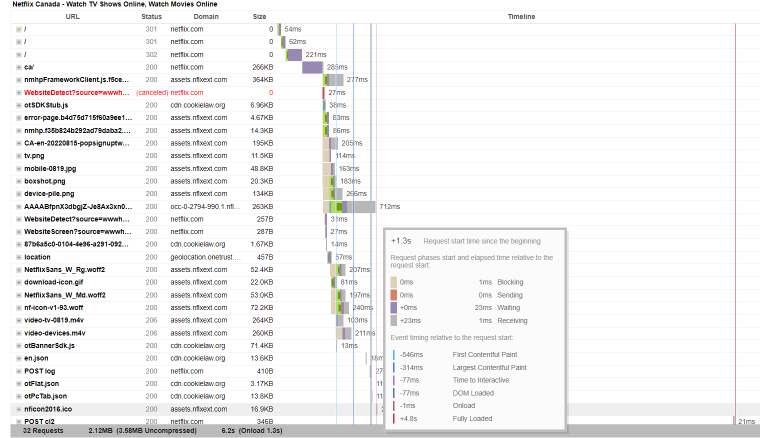This screenshot has height=438, width=760.
Task: Select the NetflixSans_W_Md.woff2 URL
Action: coord(64,295)
